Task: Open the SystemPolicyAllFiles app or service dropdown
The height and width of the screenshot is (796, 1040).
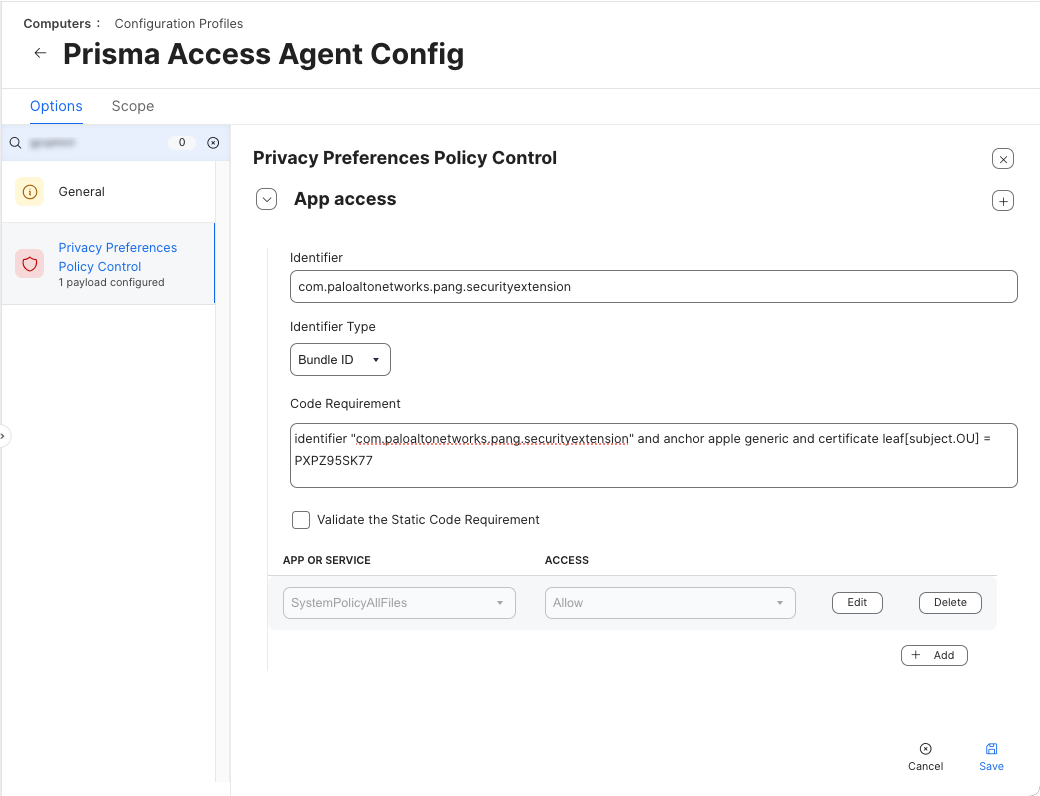Action: click(399, 603)
